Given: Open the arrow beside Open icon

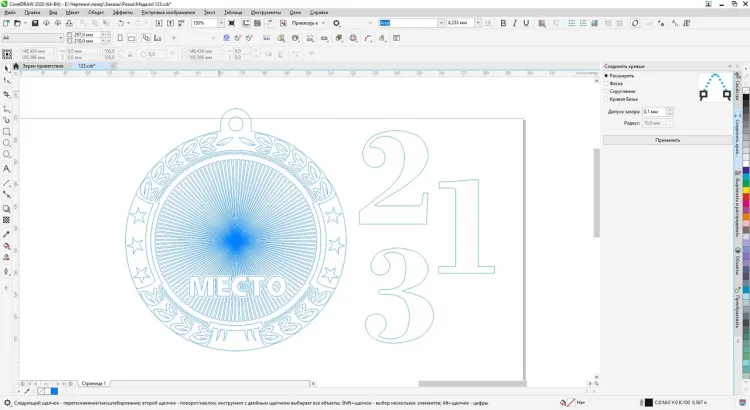Looking at the screenshot, I should click(x=25, y=23).
